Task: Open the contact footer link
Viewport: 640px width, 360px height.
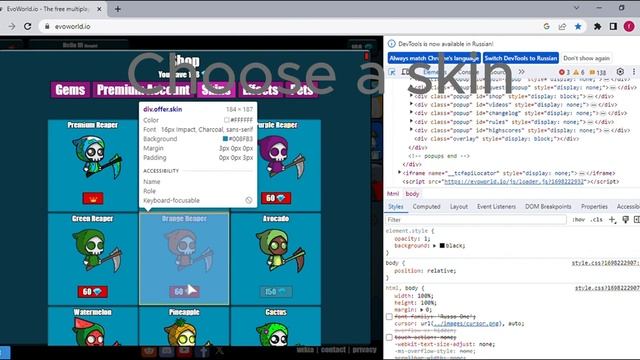Action: coord(333,350)
